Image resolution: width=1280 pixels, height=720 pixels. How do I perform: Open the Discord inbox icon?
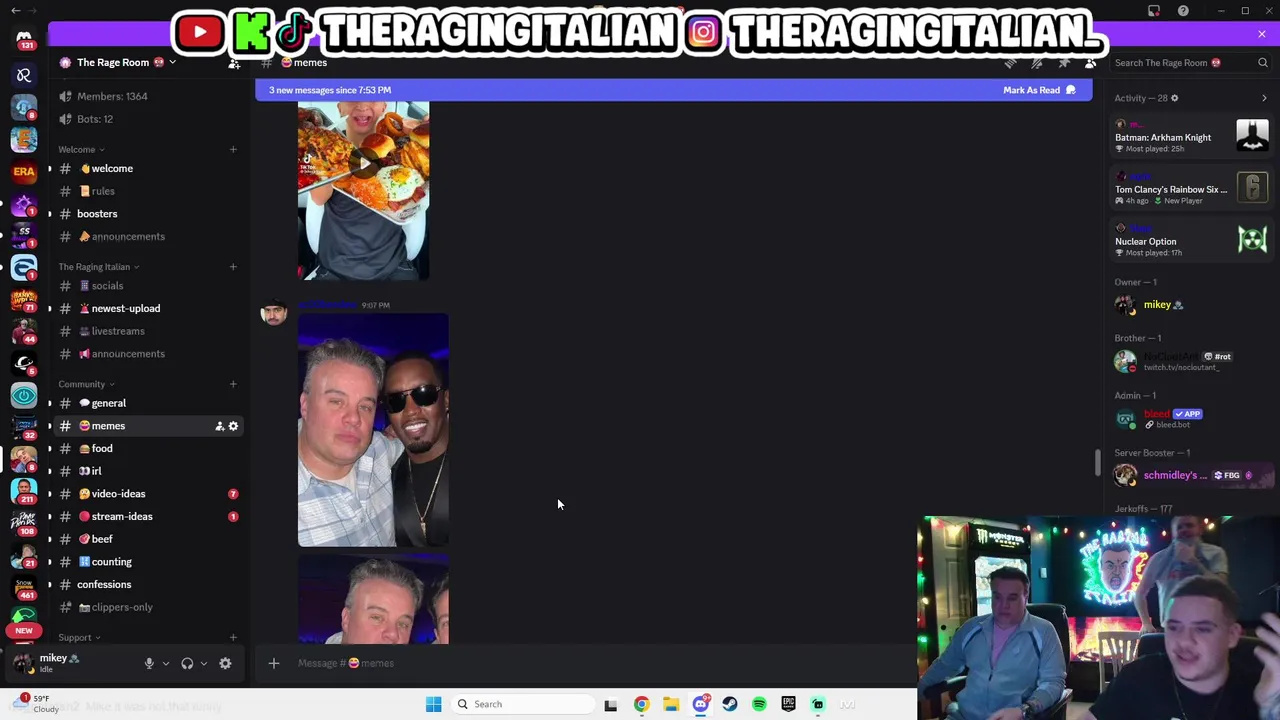(1154, 11)
